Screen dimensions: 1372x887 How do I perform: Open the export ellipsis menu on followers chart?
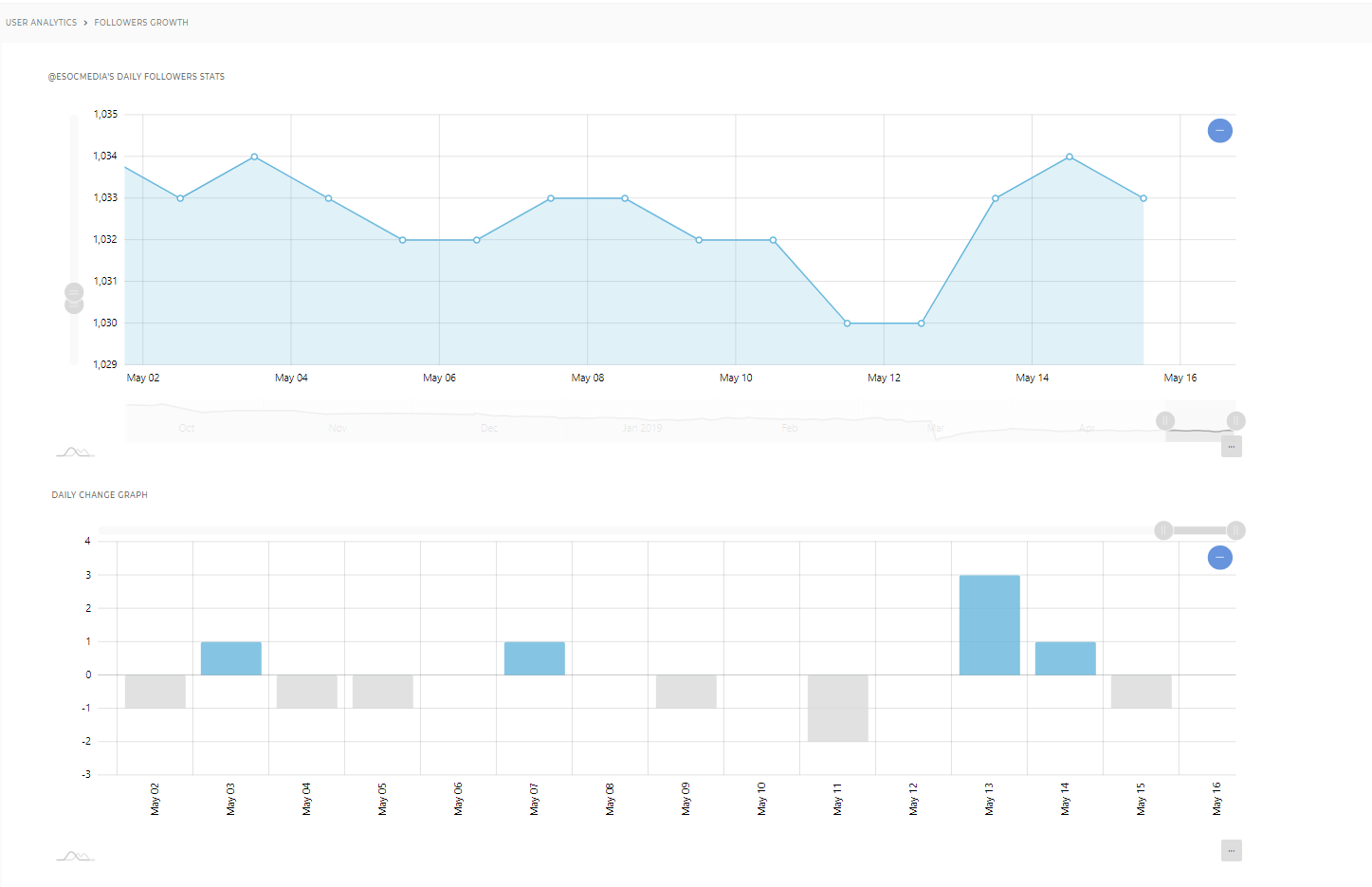(1231, 446)
